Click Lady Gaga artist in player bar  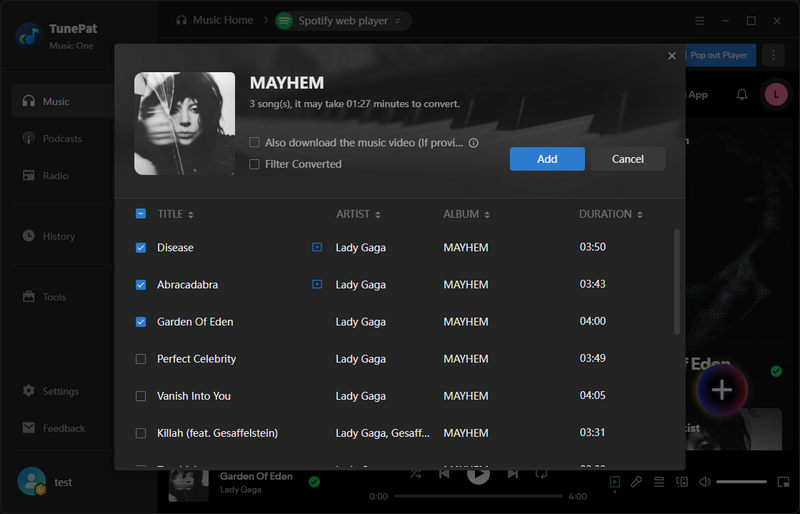click(240, 490)
